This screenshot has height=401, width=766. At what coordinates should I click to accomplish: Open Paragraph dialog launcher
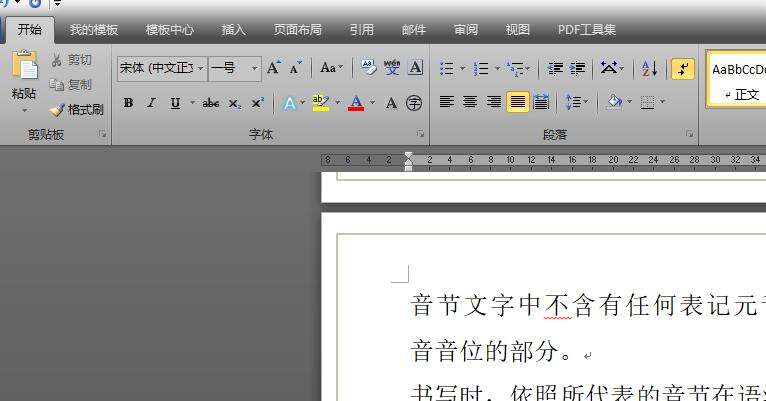689,134
